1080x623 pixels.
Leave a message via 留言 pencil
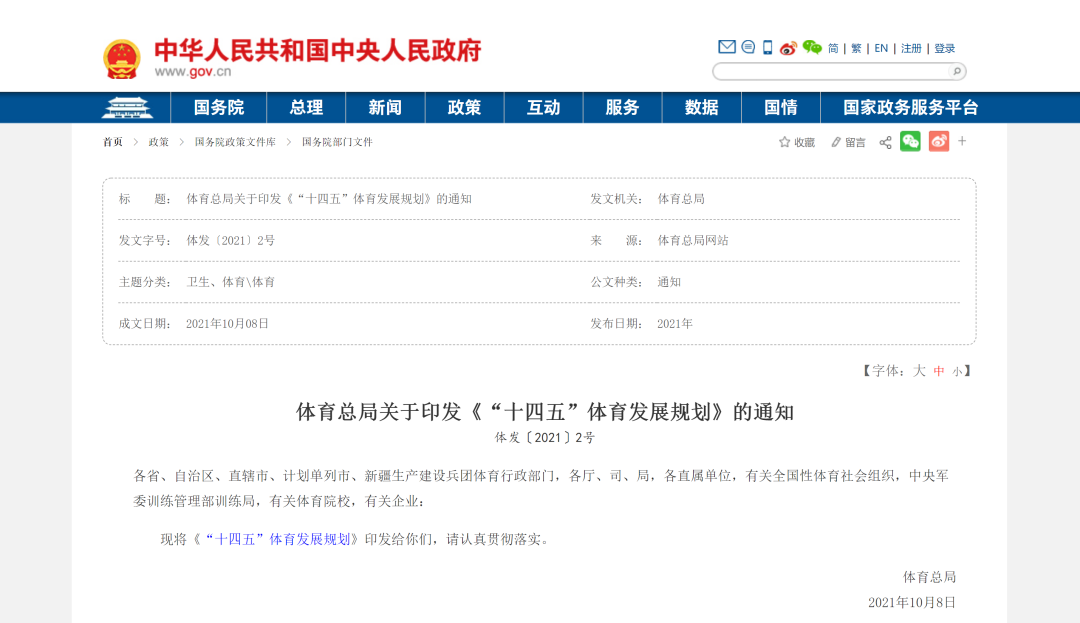[x=848, y=142]
